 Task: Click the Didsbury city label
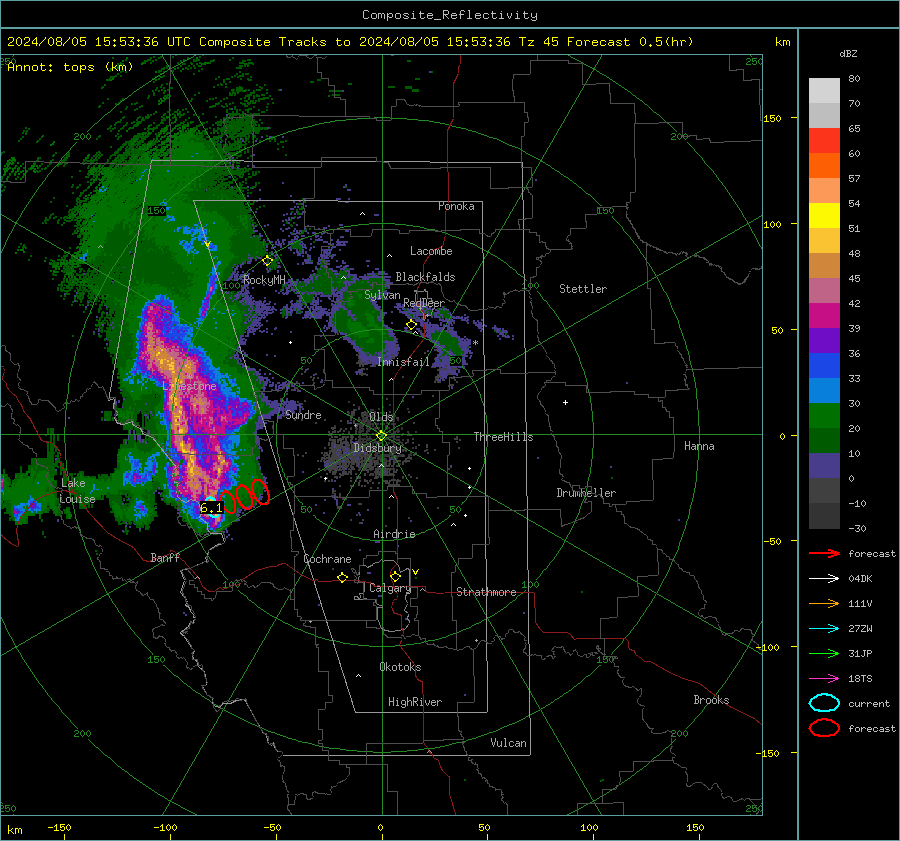(377, 448)
